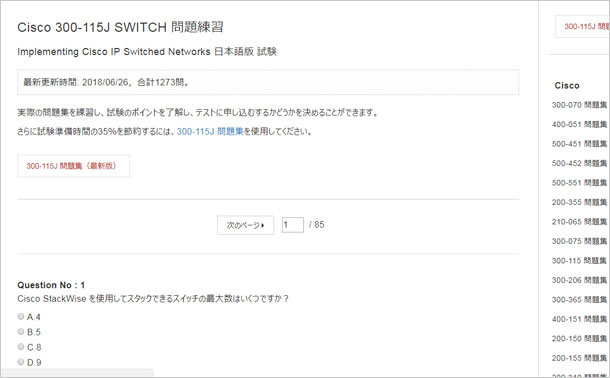Open the 300-115J 問題集（最新版）button
Screen dimensions: 610x378
click(74, 166)
